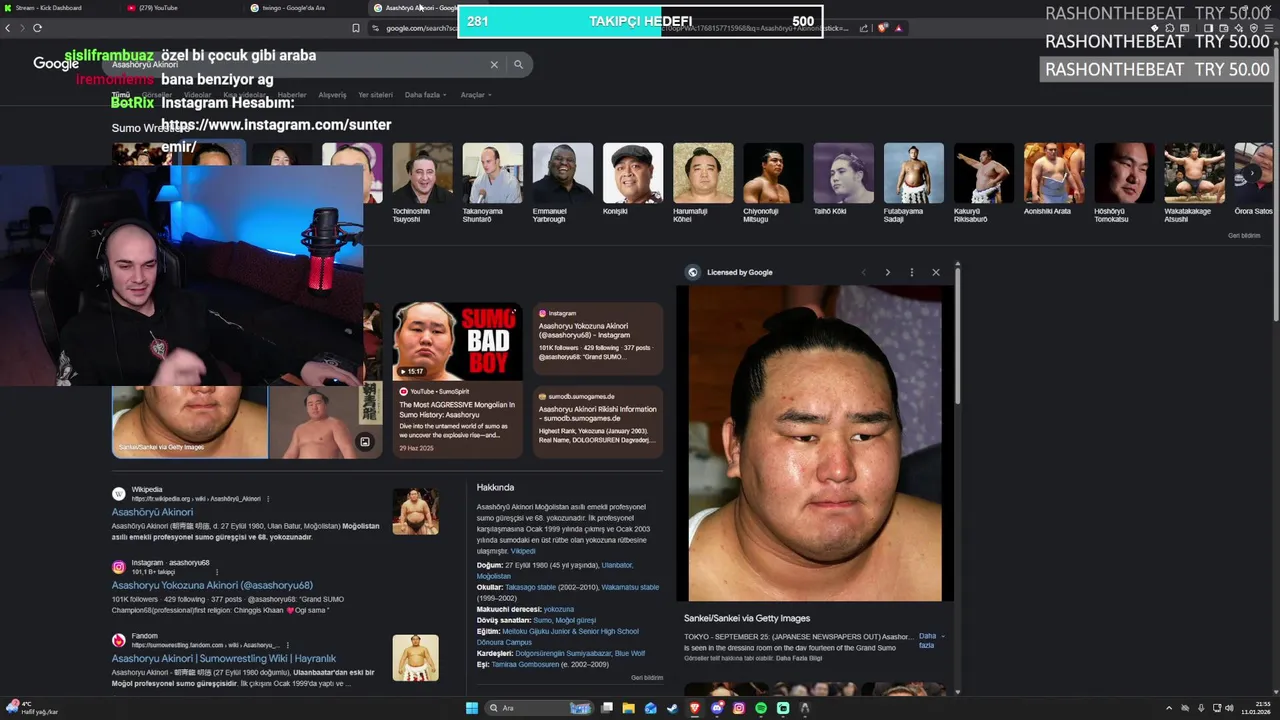Viewport: 1280px width, 720px height.
Task: Expand Daha fazla under image caption
Action: coord(930,640)
